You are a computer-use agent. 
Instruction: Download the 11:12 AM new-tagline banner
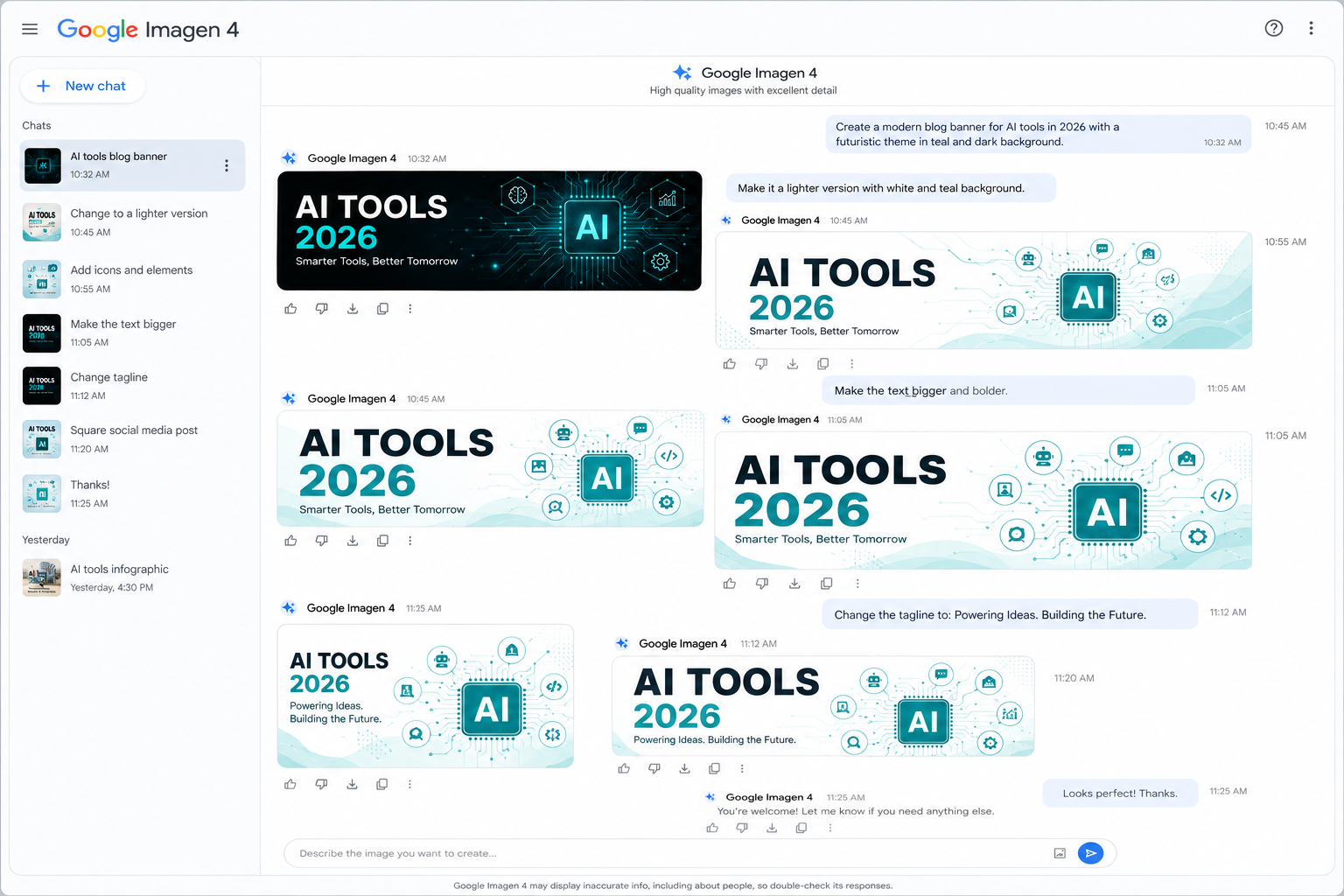tap(685, 769)
